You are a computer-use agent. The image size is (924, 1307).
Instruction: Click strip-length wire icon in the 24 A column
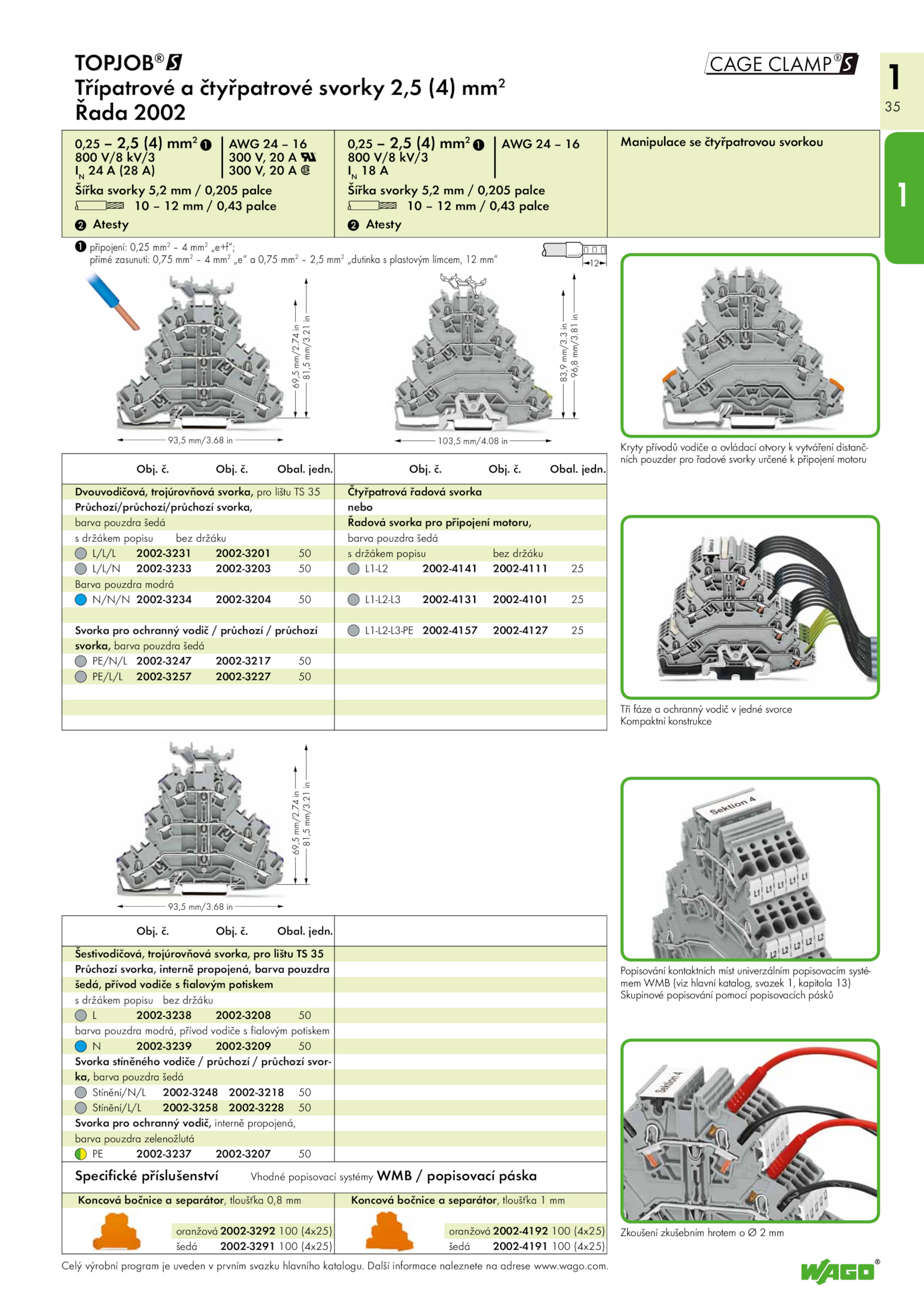[99, 206]
